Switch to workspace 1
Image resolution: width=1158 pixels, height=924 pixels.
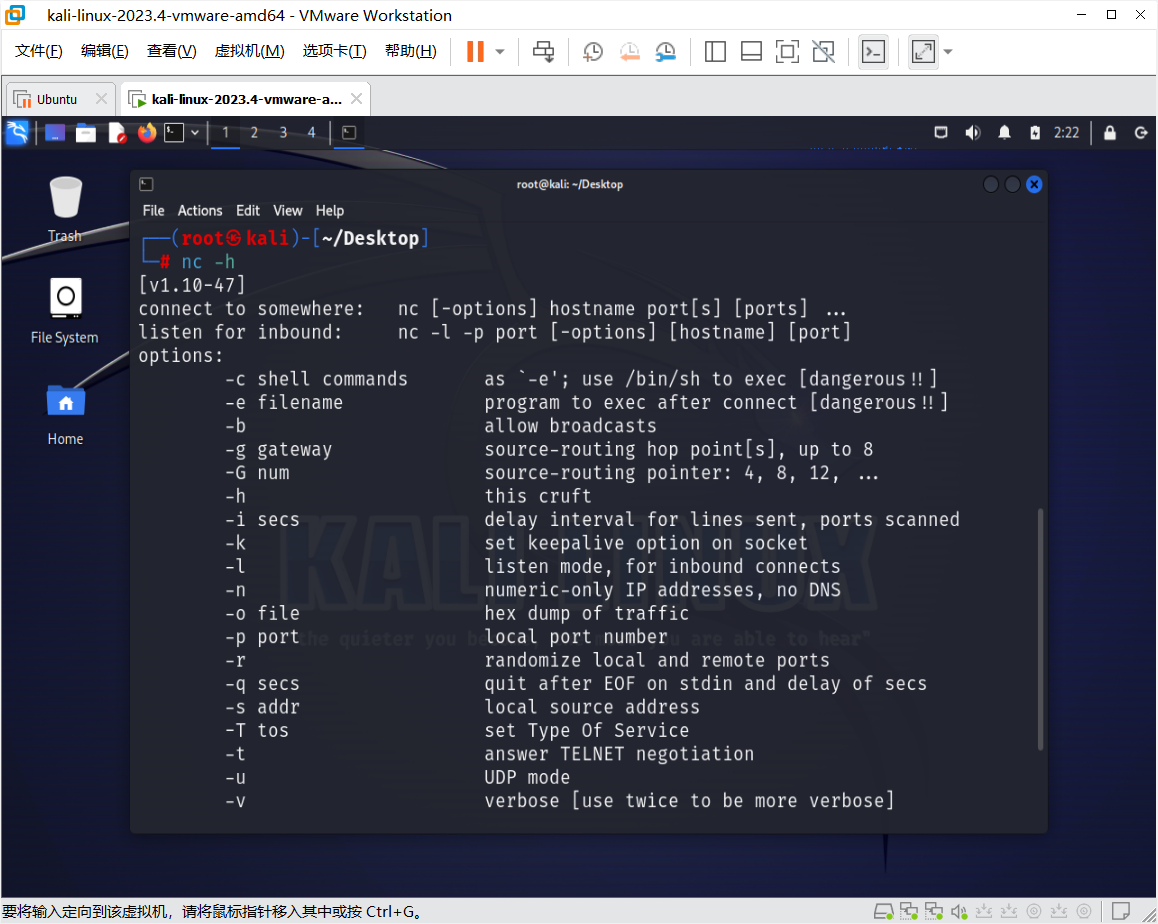(225, 133)
